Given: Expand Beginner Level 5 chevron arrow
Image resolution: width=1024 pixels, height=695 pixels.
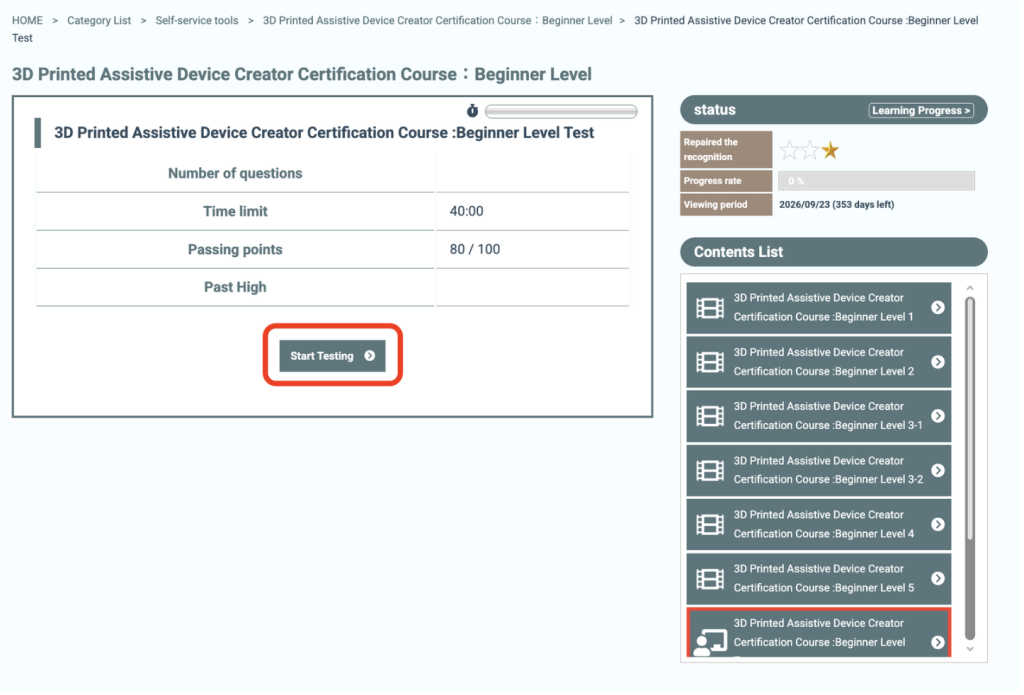Looking at the screenshot, I should tap(938, 578).
